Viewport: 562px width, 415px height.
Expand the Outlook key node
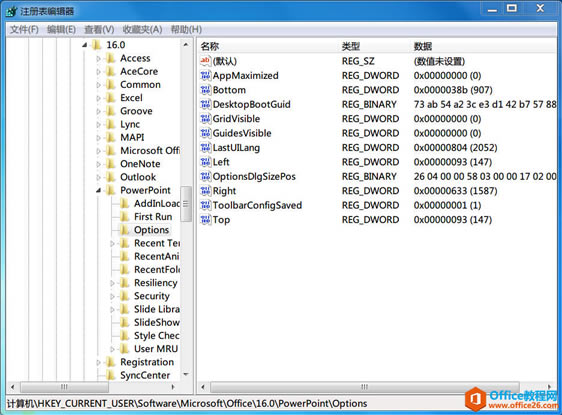[x=98, y=177]
